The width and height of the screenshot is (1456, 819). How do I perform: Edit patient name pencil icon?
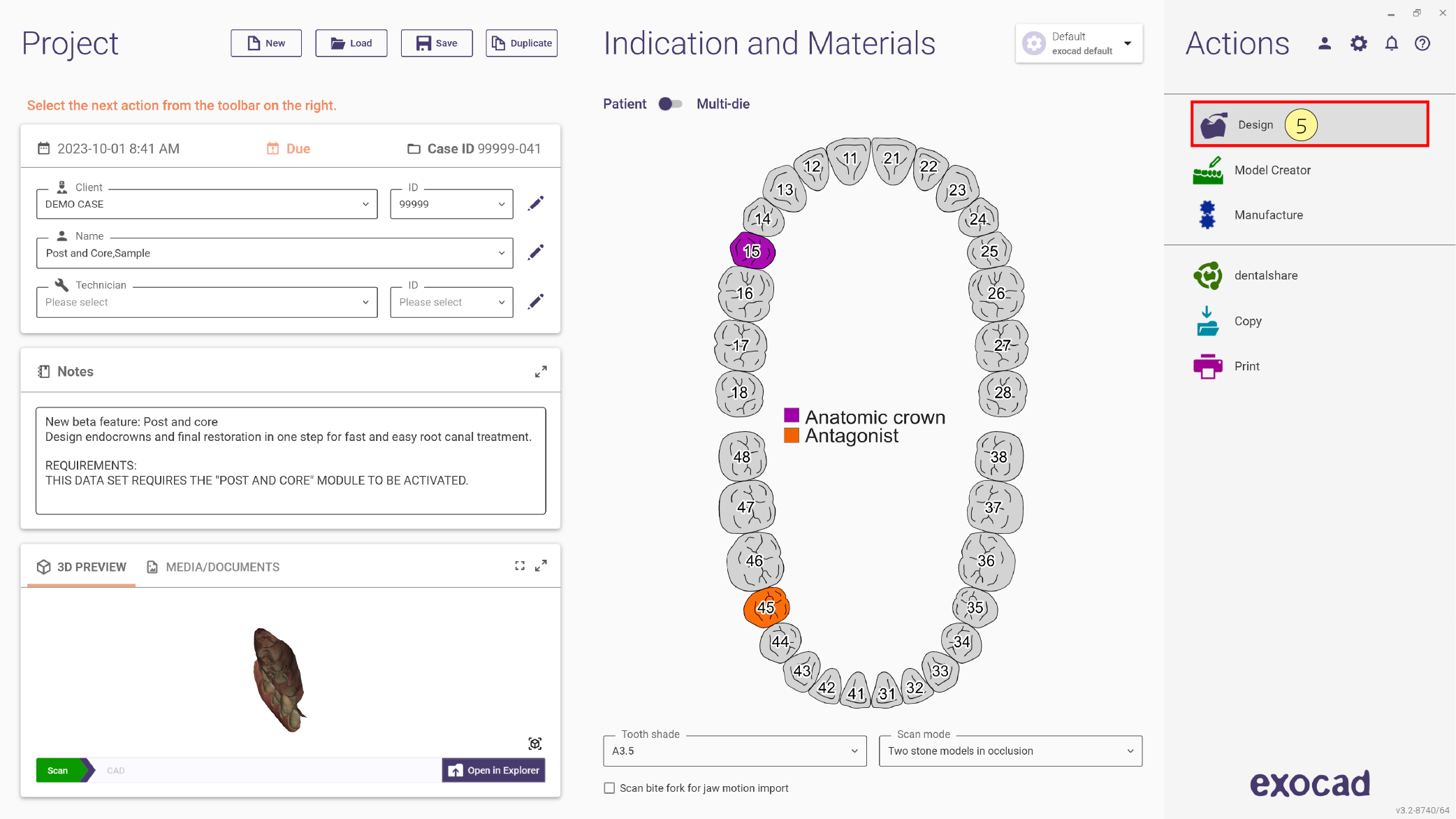(536, 252)
